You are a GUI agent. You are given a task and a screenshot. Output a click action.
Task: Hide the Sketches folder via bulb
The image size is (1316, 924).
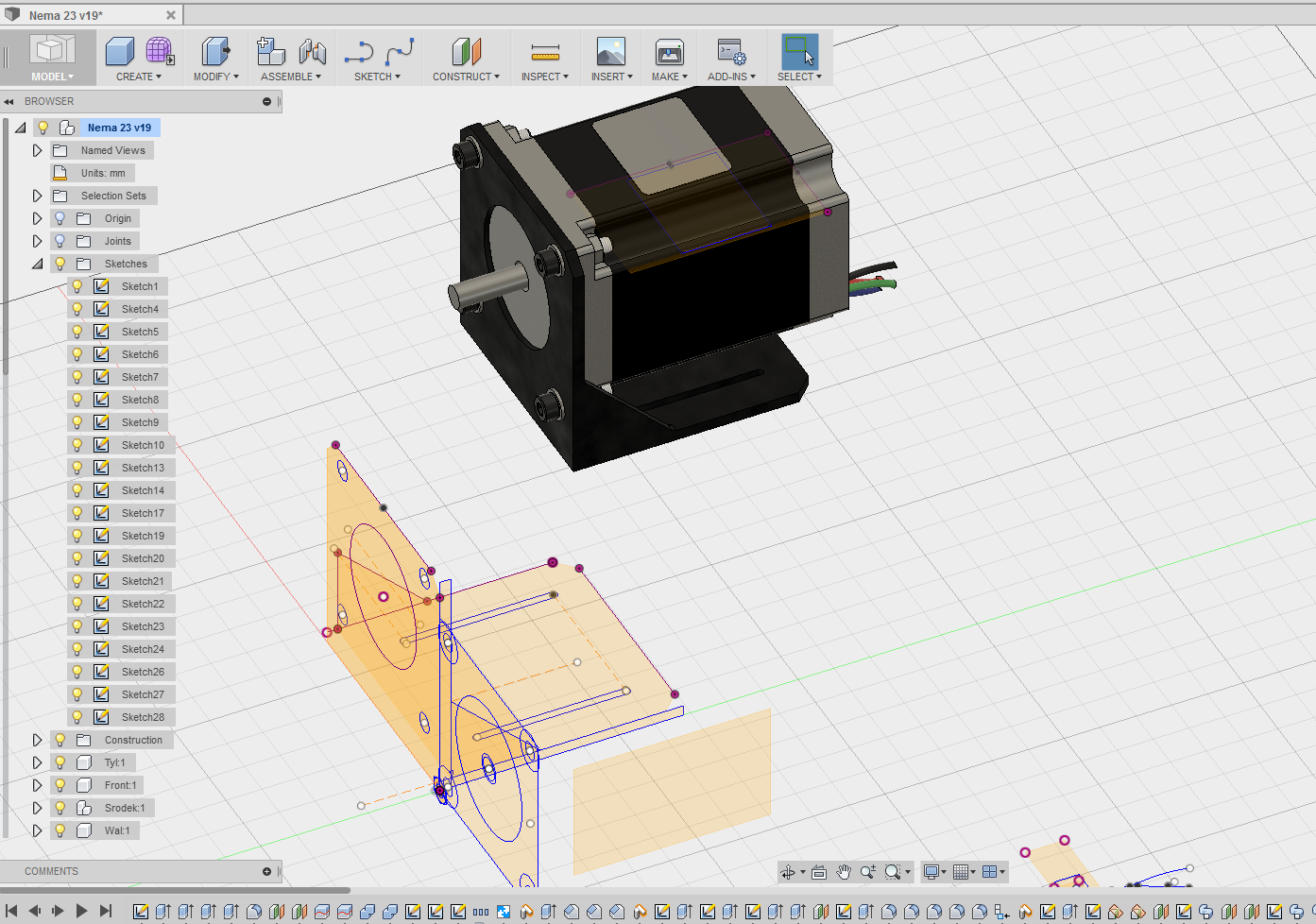tap(60, 264)
